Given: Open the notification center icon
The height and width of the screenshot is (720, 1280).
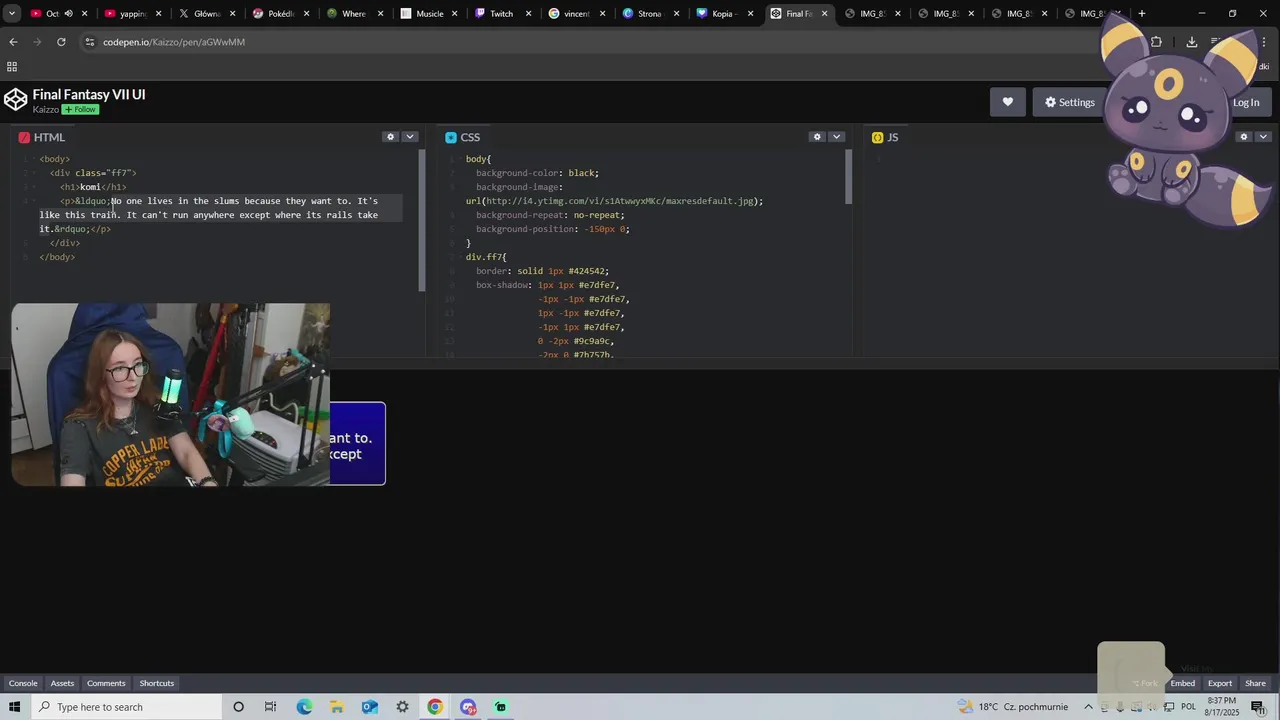Looking at the screenshot, I should [x=1258, y=707].
